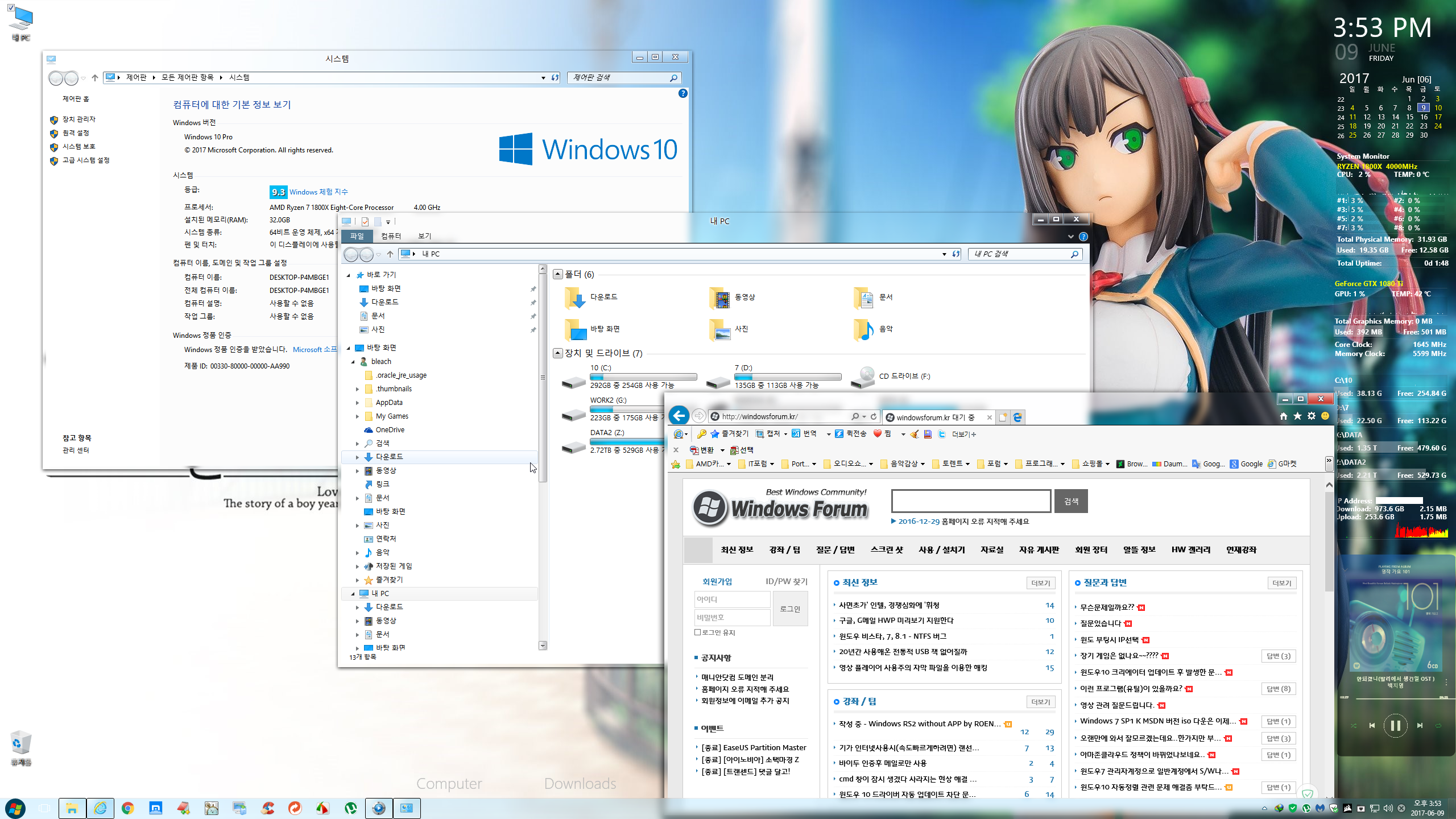Add to favorites bar star icon
The image size is (1456, 819).
676,464
